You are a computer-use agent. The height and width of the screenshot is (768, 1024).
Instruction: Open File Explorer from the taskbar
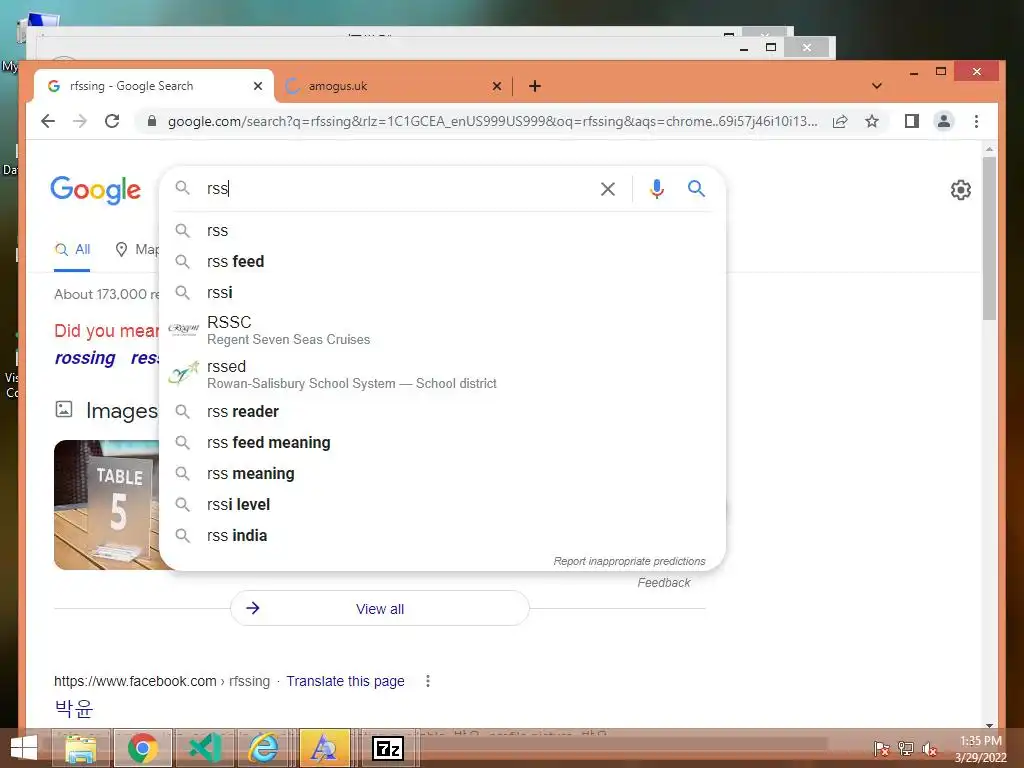point(81,748)
